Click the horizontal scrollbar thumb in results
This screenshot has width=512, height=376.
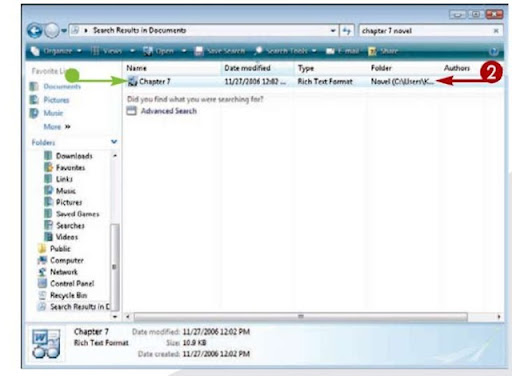coord(300,316)
